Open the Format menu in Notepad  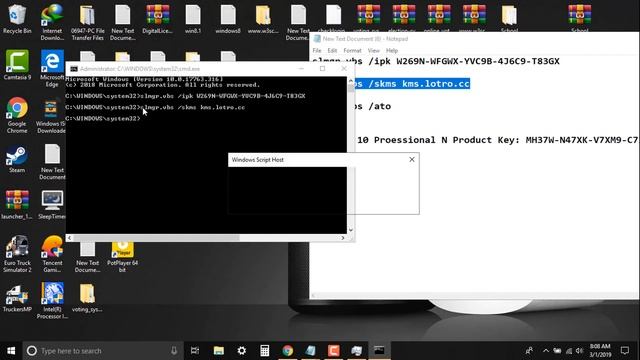pos(352,51)
